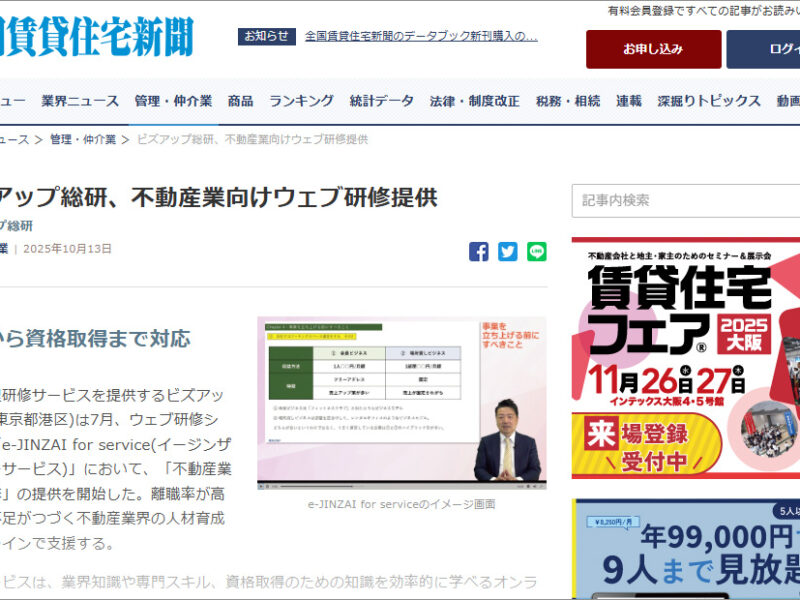Open the 業界ニュース menu
Image resolution: width=800 pixels, height=600 pixels.
point(80,101)
